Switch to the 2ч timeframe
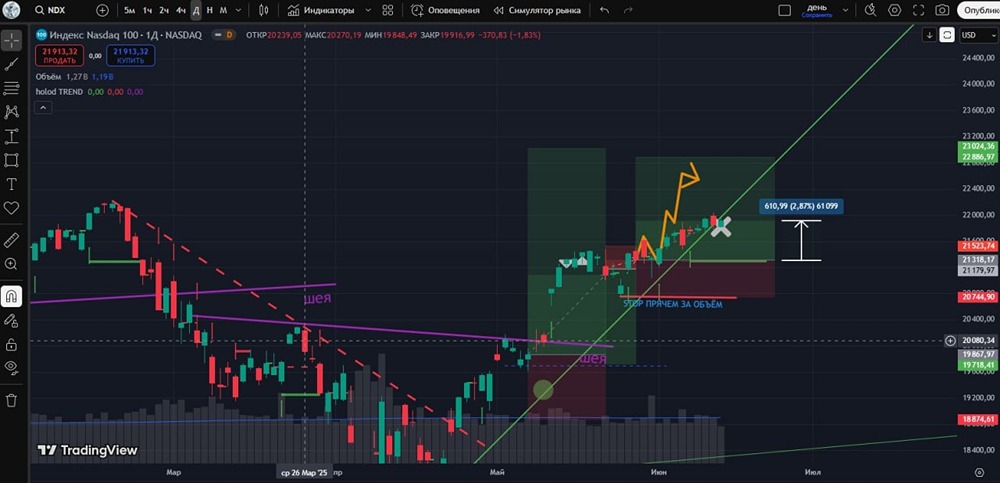Image resolution: width=1000 pixels, height=483 pixels. click(x=165, y=10)
